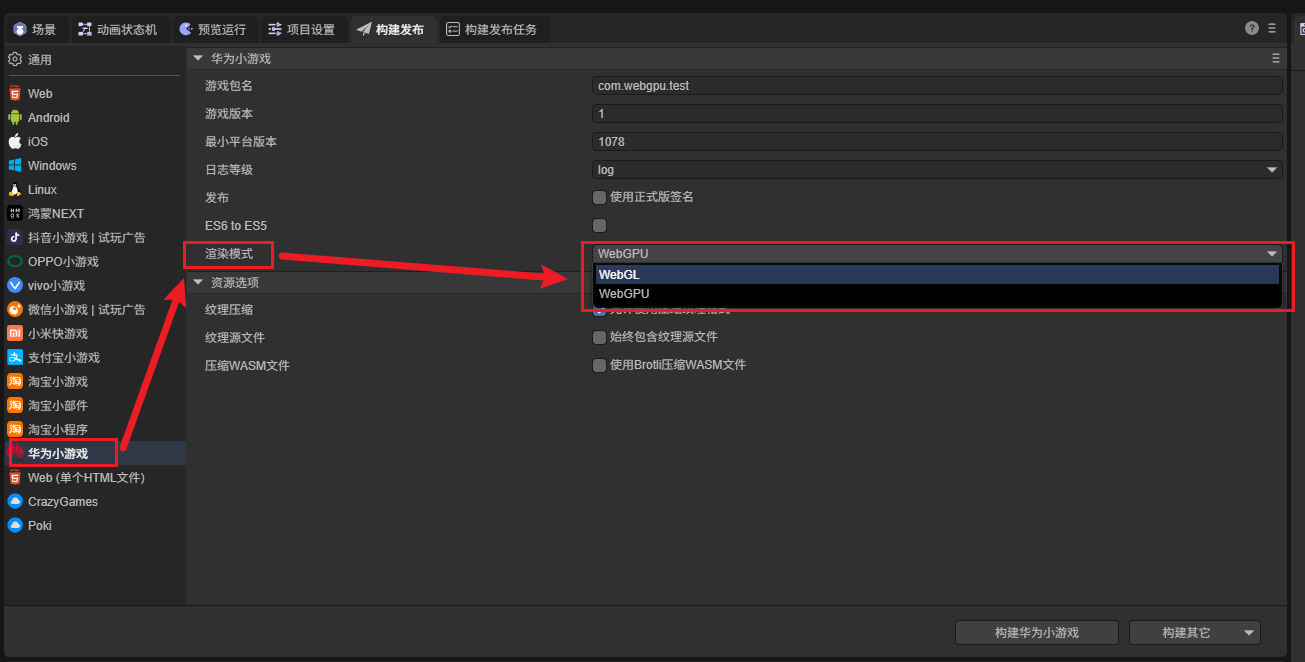Image resolution: width=1305 pixels, height=662 pixels.
Task: Open the 构建其它 dropdown arrow
Action: coord(1248,633)
